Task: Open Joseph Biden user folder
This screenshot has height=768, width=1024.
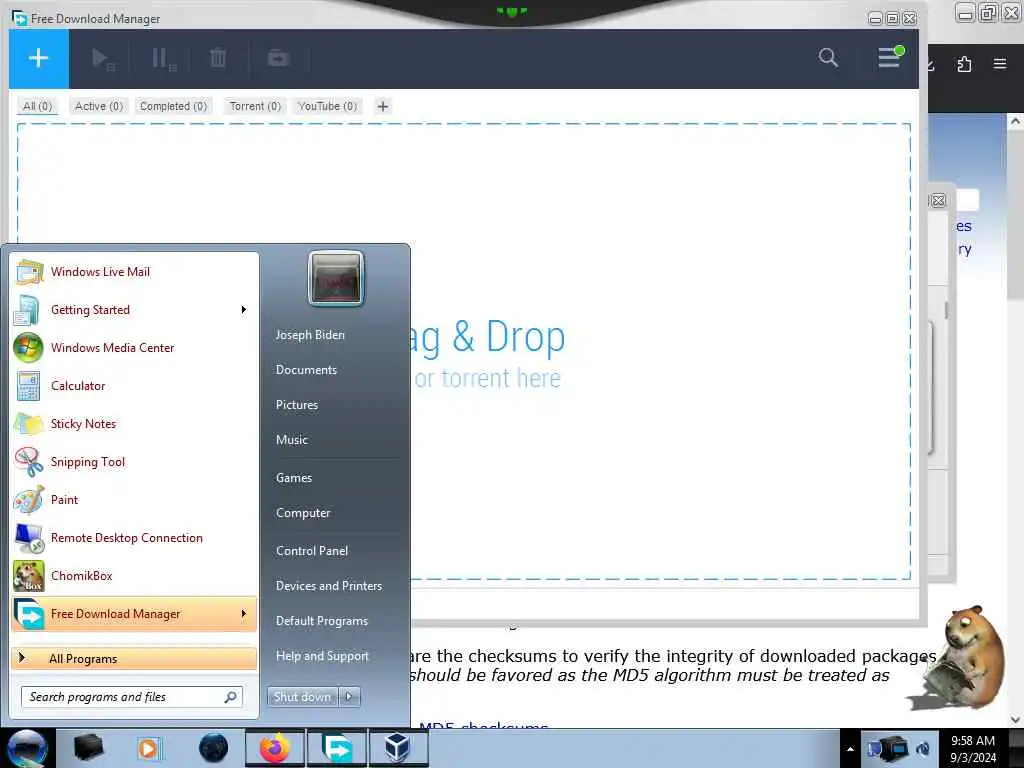Action: 310,334
